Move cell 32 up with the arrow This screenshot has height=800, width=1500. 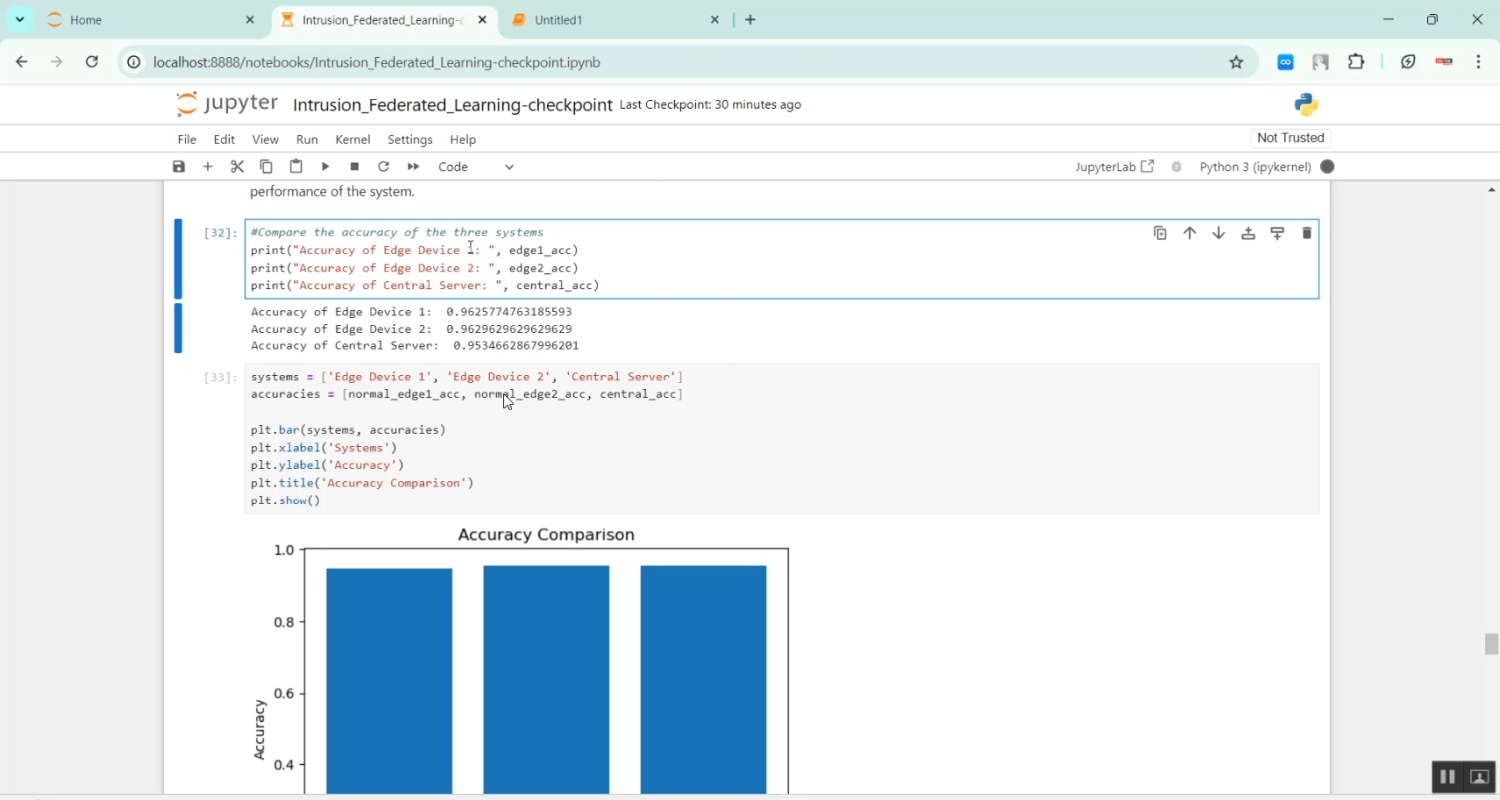pos(1189,232)
